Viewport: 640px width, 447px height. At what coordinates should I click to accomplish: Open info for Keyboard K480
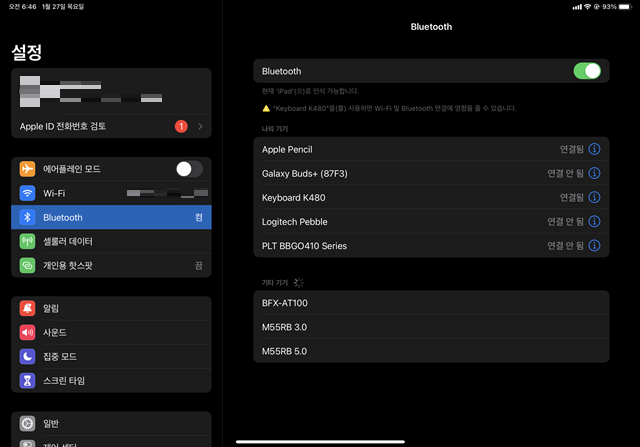click(x=594, y=197)
